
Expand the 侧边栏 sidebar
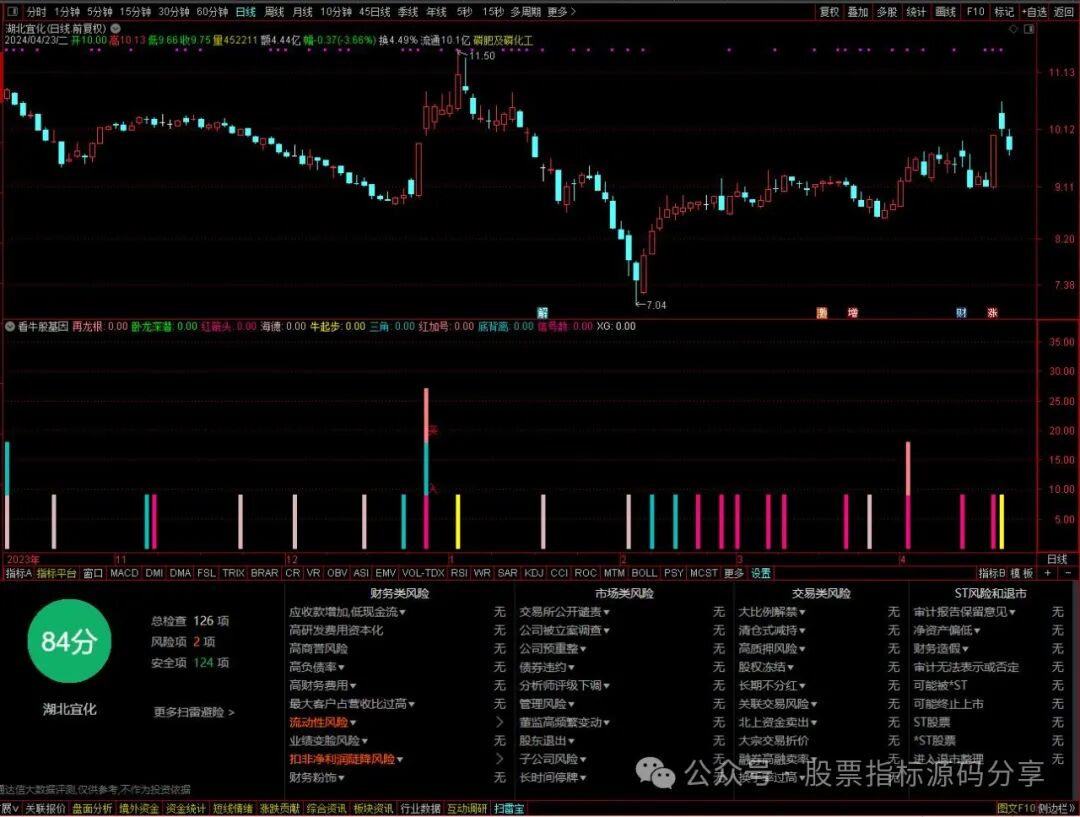point(1055,809)
